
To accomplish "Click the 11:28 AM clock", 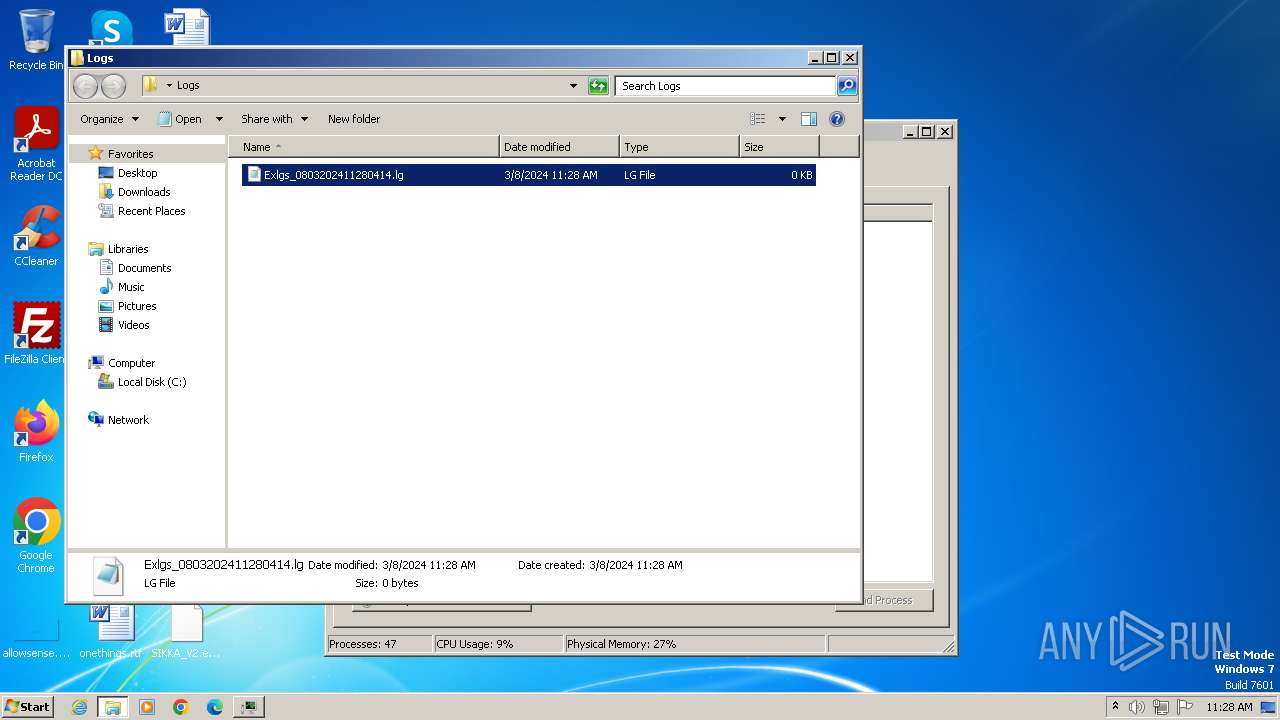I will 1229,707.
